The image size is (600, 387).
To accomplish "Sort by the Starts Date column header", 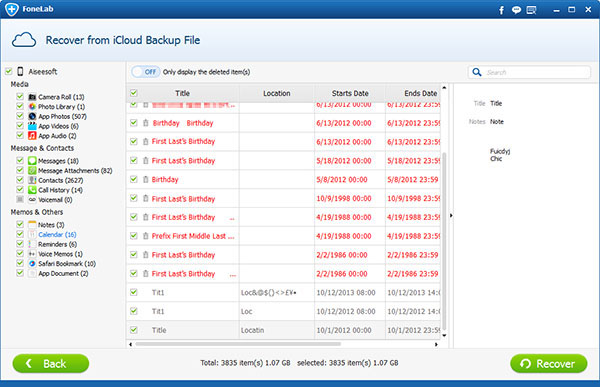I will tap(350, 93).
